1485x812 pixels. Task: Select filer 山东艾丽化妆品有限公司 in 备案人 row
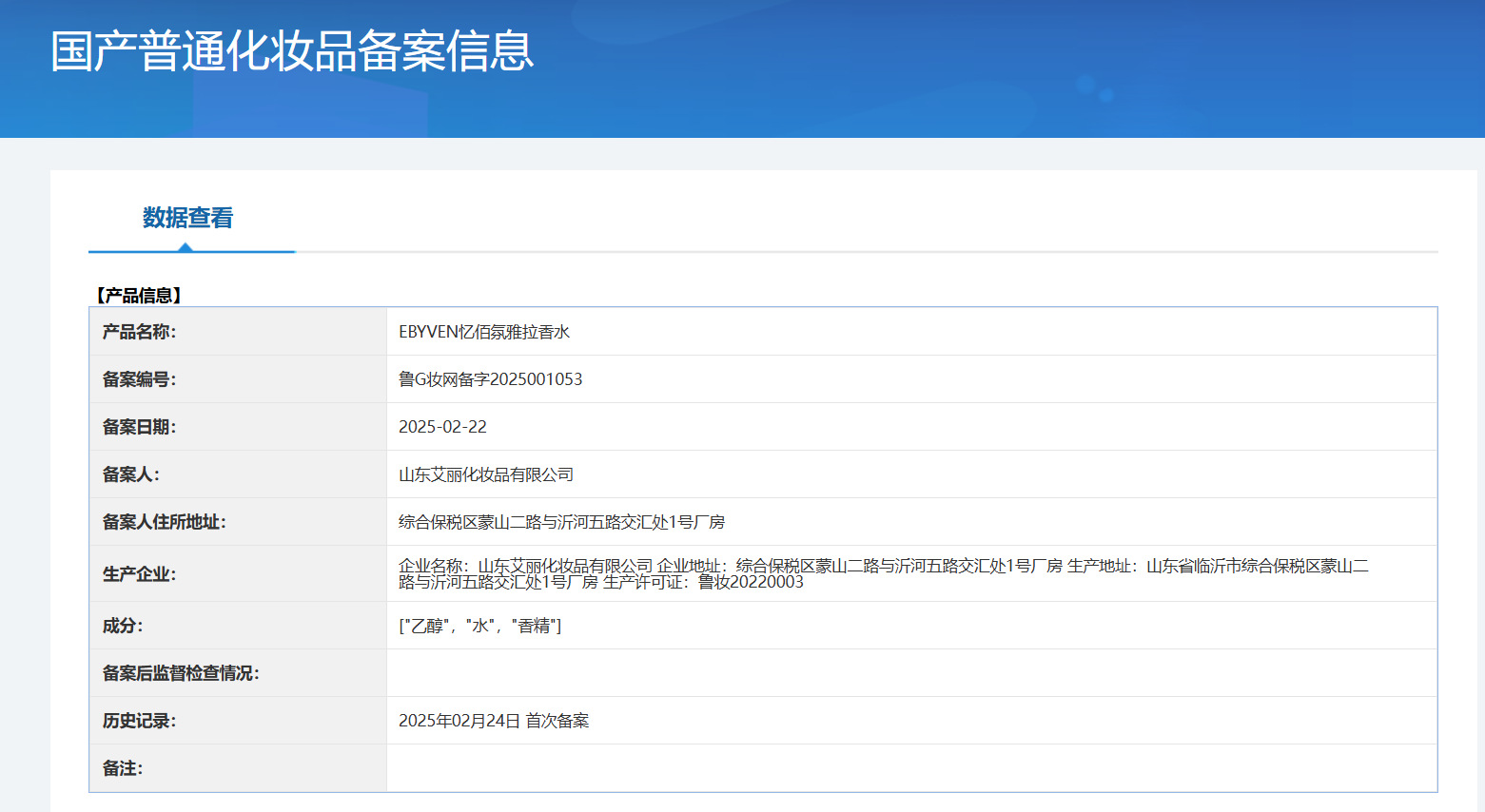[x=486, y=474]
